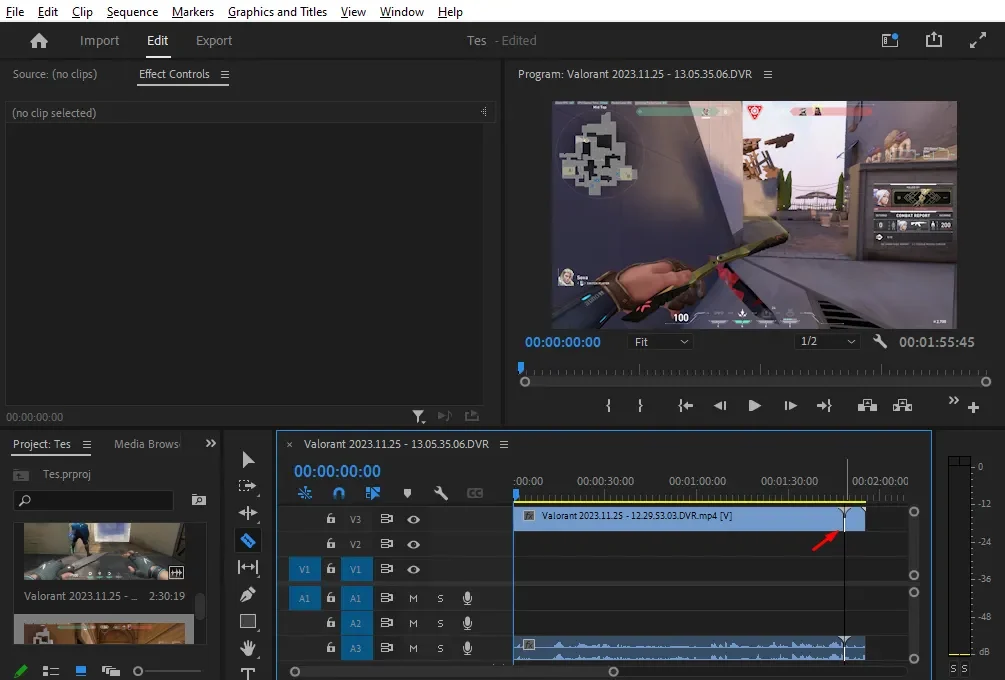Image resolution: width=1005 pixels, height=680 pixels.
Task: Click Mark In button in Program monitor
Action: pyautogui.click(x=608, y=406)
